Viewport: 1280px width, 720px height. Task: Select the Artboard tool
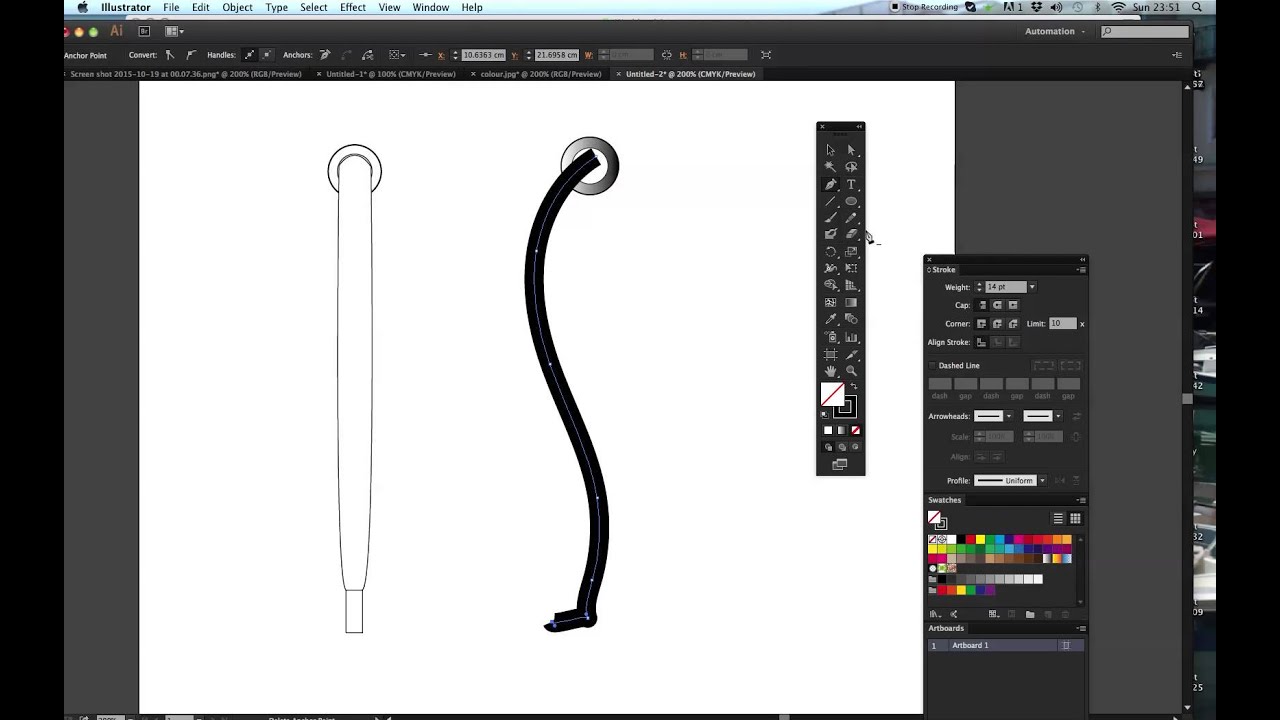point(830,354)
